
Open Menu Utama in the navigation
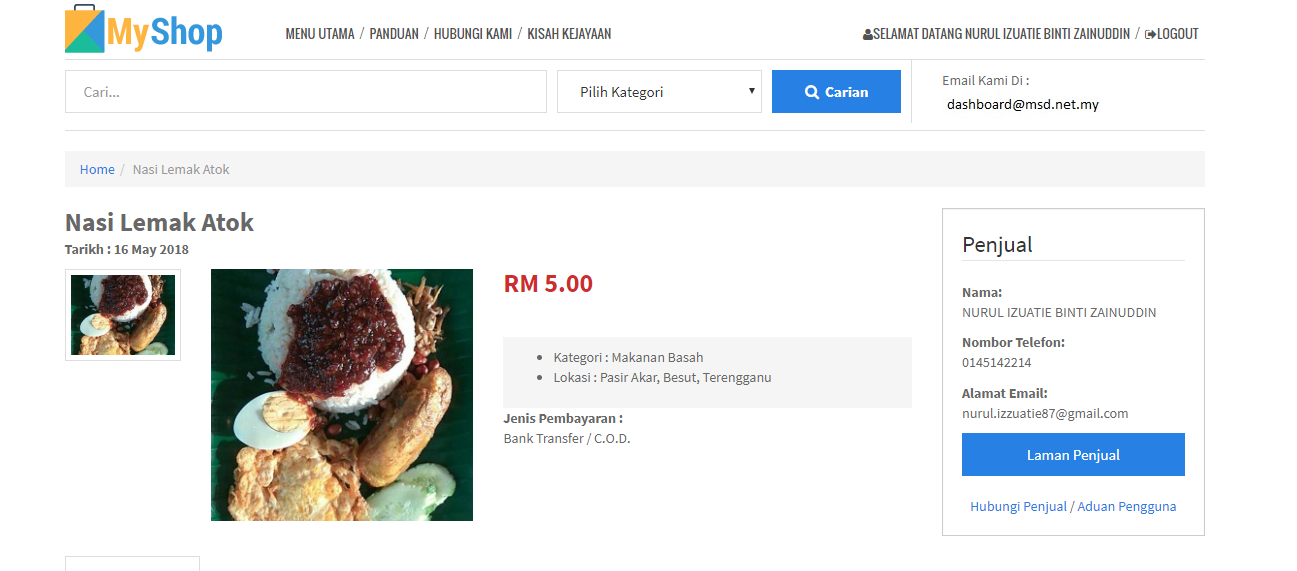point(320,34)
